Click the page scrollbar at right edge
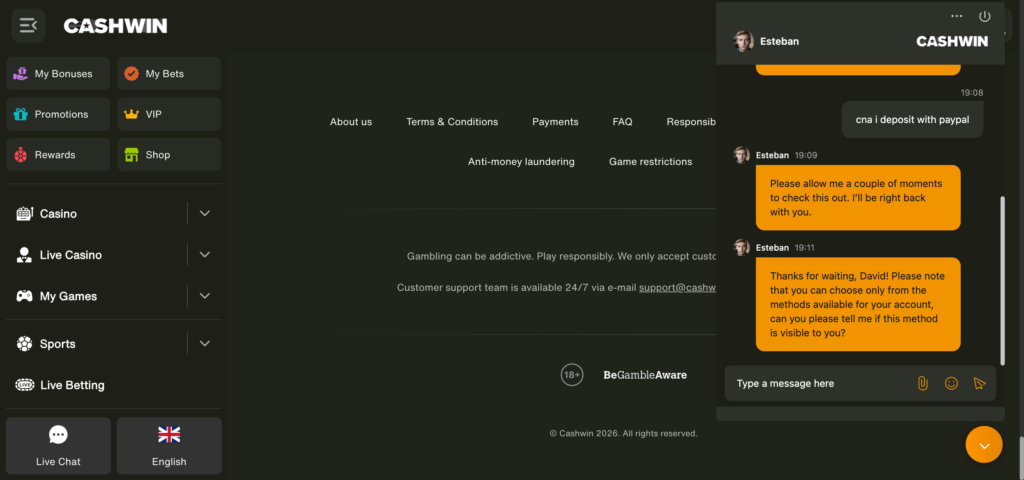This screenshot has width=1024, height=480. [x=1021, y=457]
